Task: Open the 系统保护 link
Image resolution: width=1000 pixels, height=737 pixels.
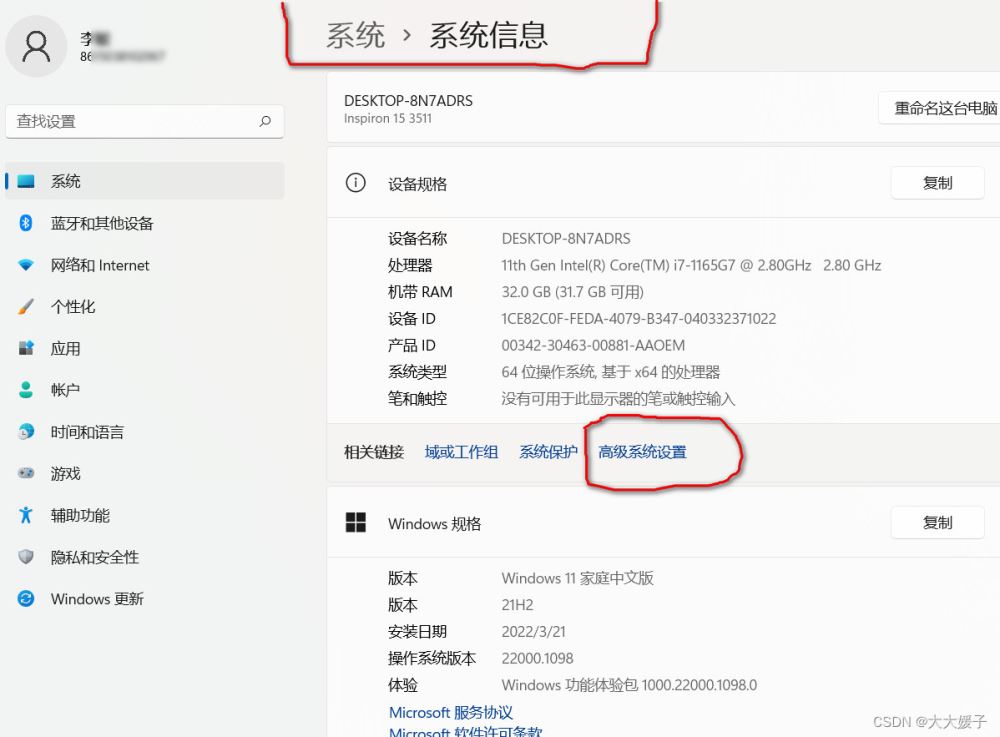Action: coord(548,452)
